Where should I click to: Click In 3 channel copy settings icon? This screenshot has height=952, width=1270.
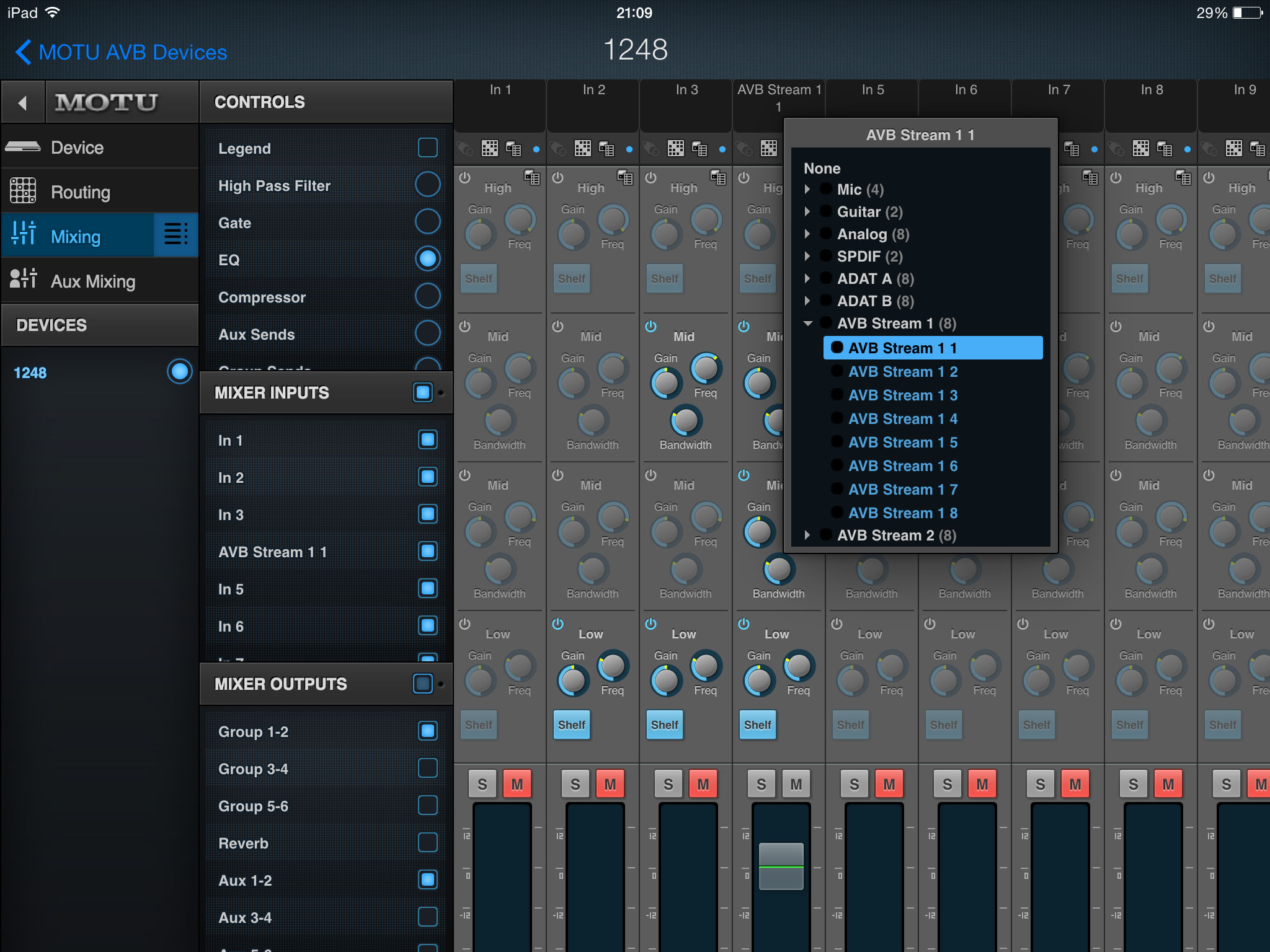click(x=699, y=149)
